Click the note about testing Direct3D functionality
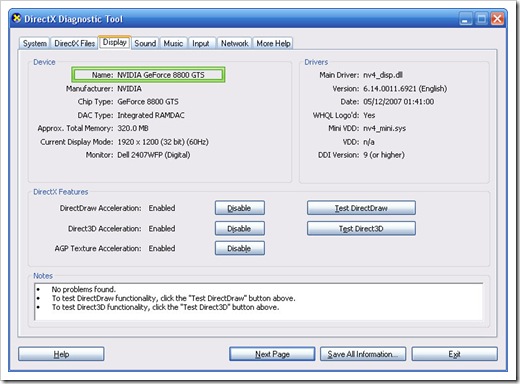The width and height of the screenshot is (520, 384). tap(165, 307)
